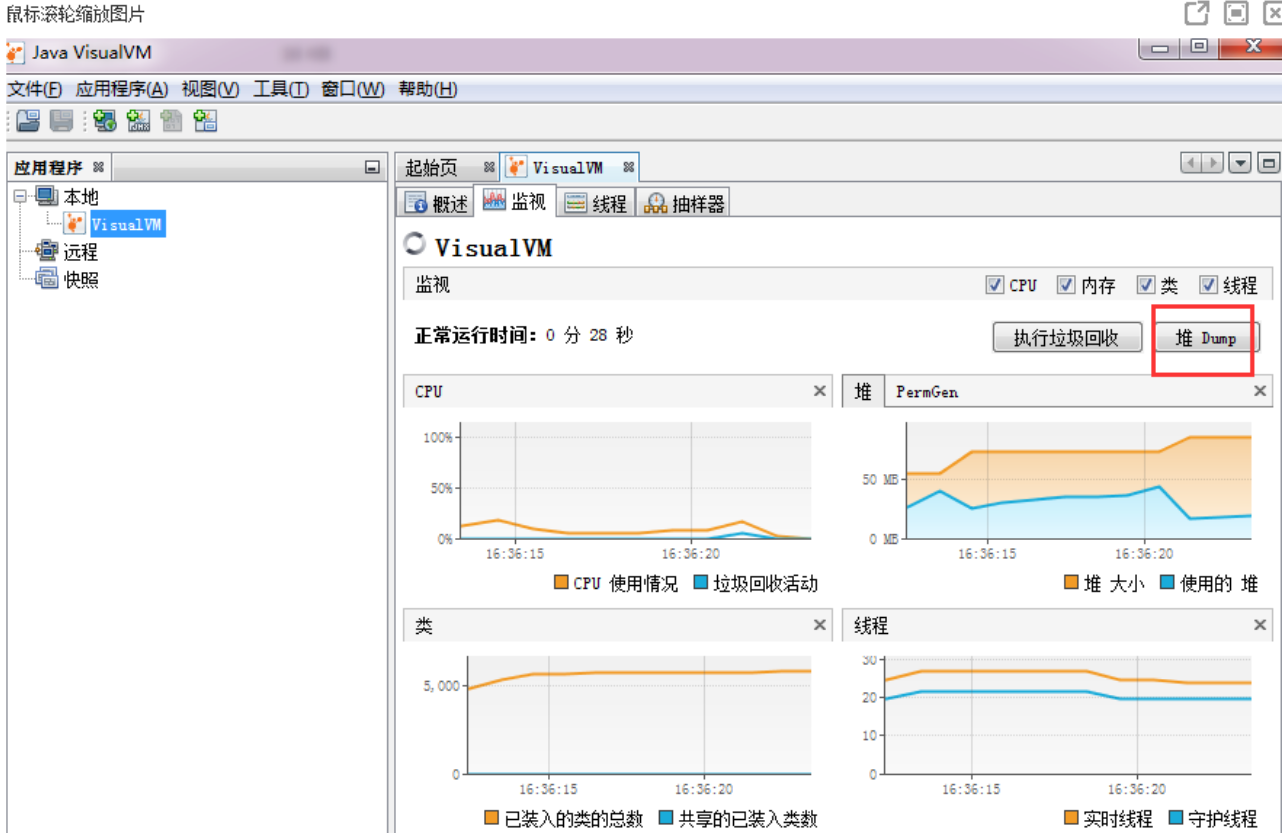The image size is (1282, 833).
Task: Collapse the 本地 tree node
Action: click(x=20, y=197)
